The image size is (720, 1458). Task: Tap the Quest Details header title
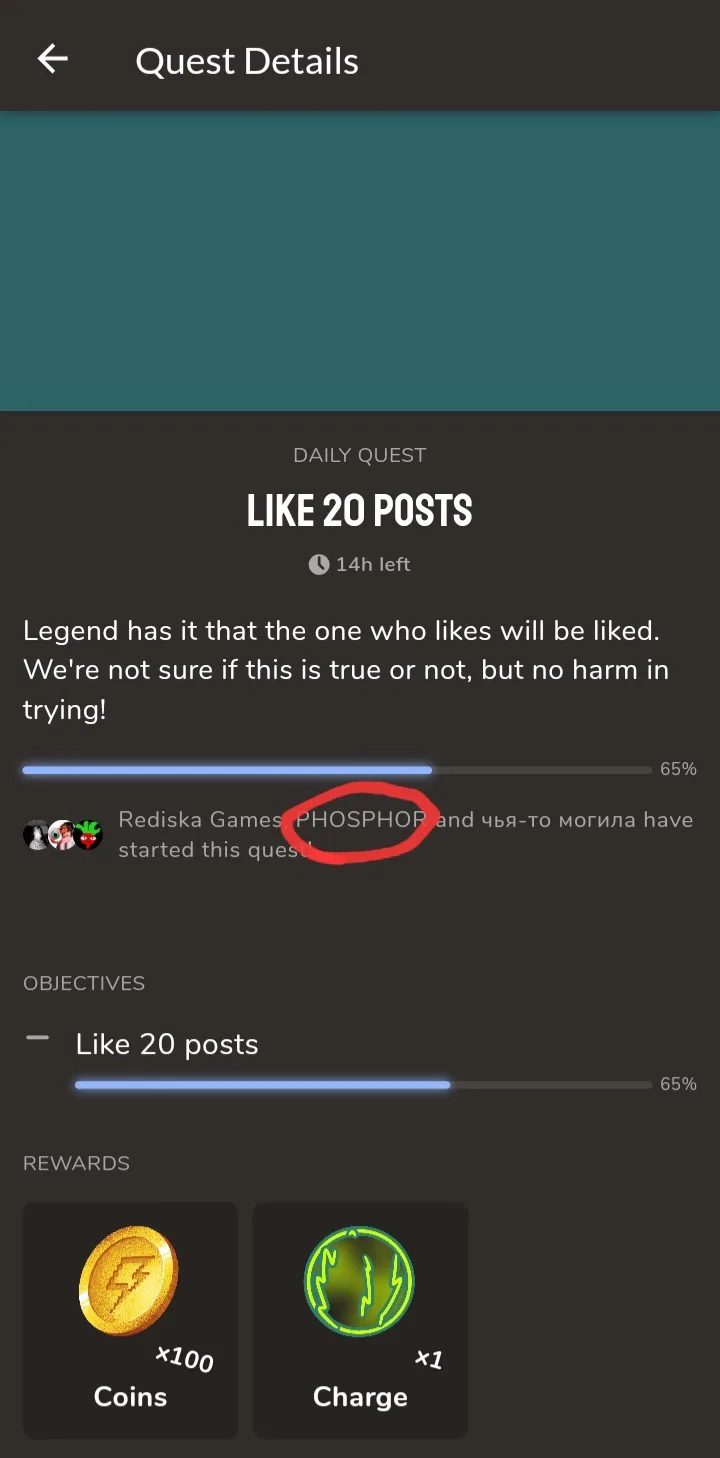tap(247, 61)
